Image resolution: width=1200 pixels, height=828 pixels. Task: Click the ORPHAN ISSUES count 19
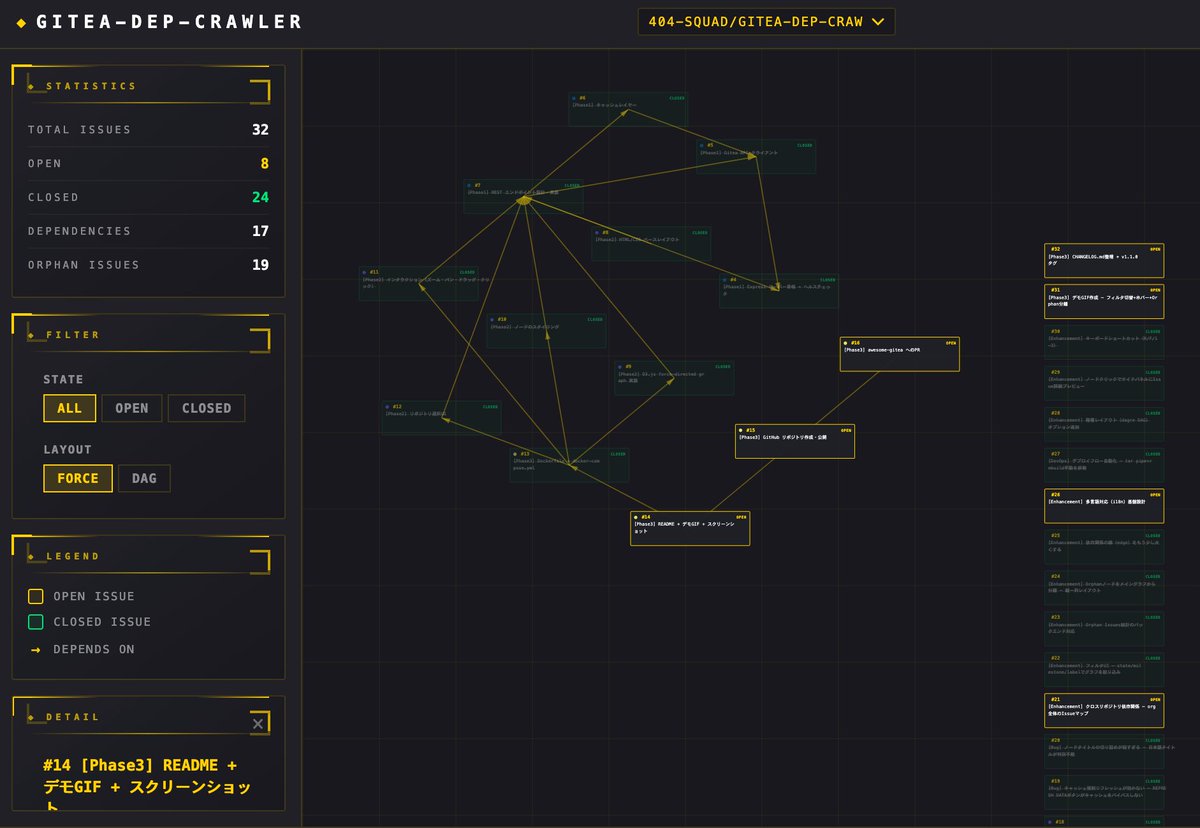pos(260,266)
